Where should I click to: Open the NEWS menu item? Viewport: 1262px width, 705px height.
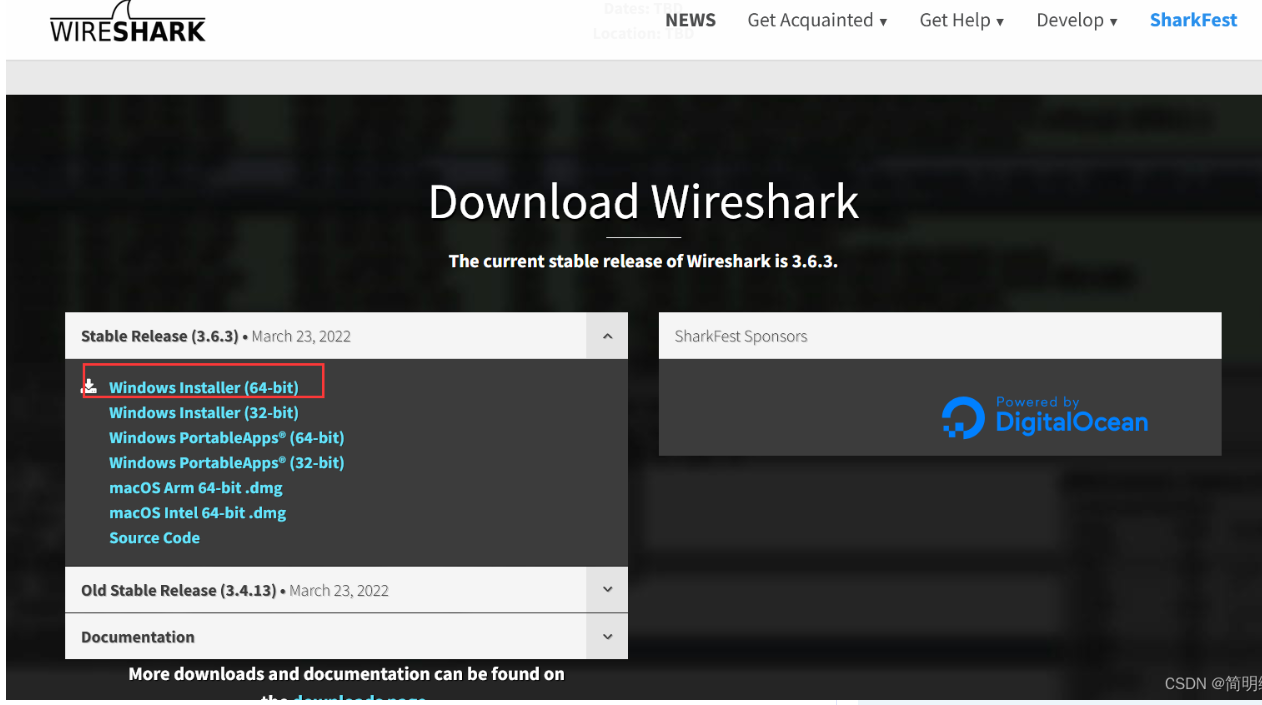tap(690, 20)
